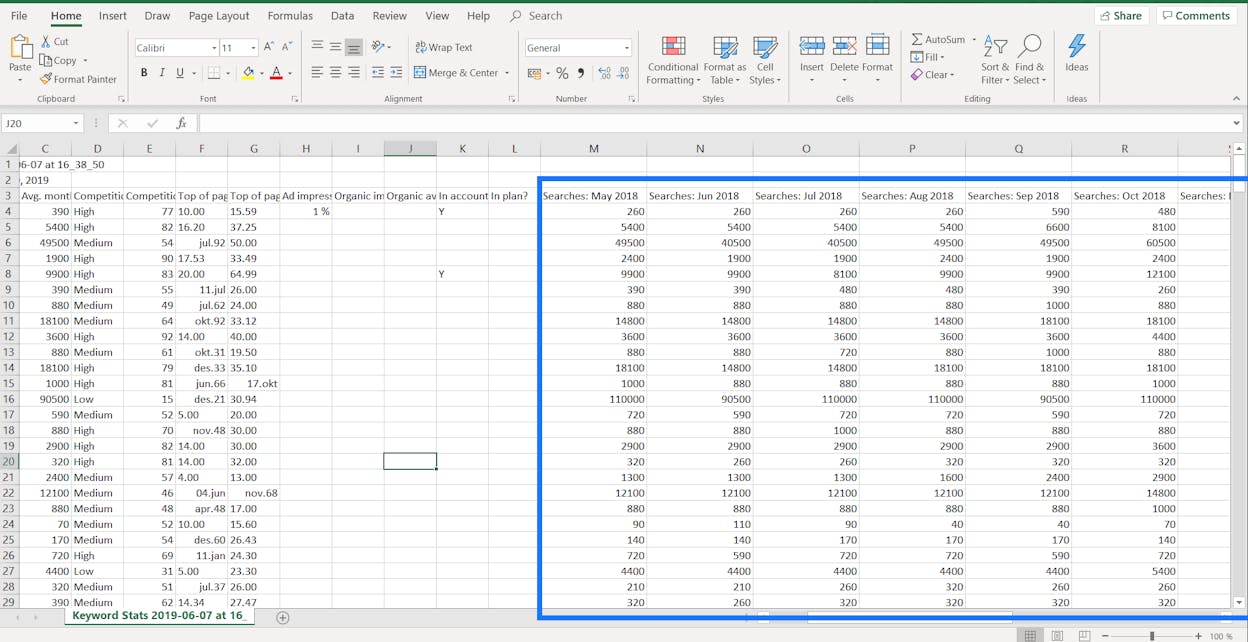Open Sort & Filter menu
1248x642 pixels.
(995, 60)
